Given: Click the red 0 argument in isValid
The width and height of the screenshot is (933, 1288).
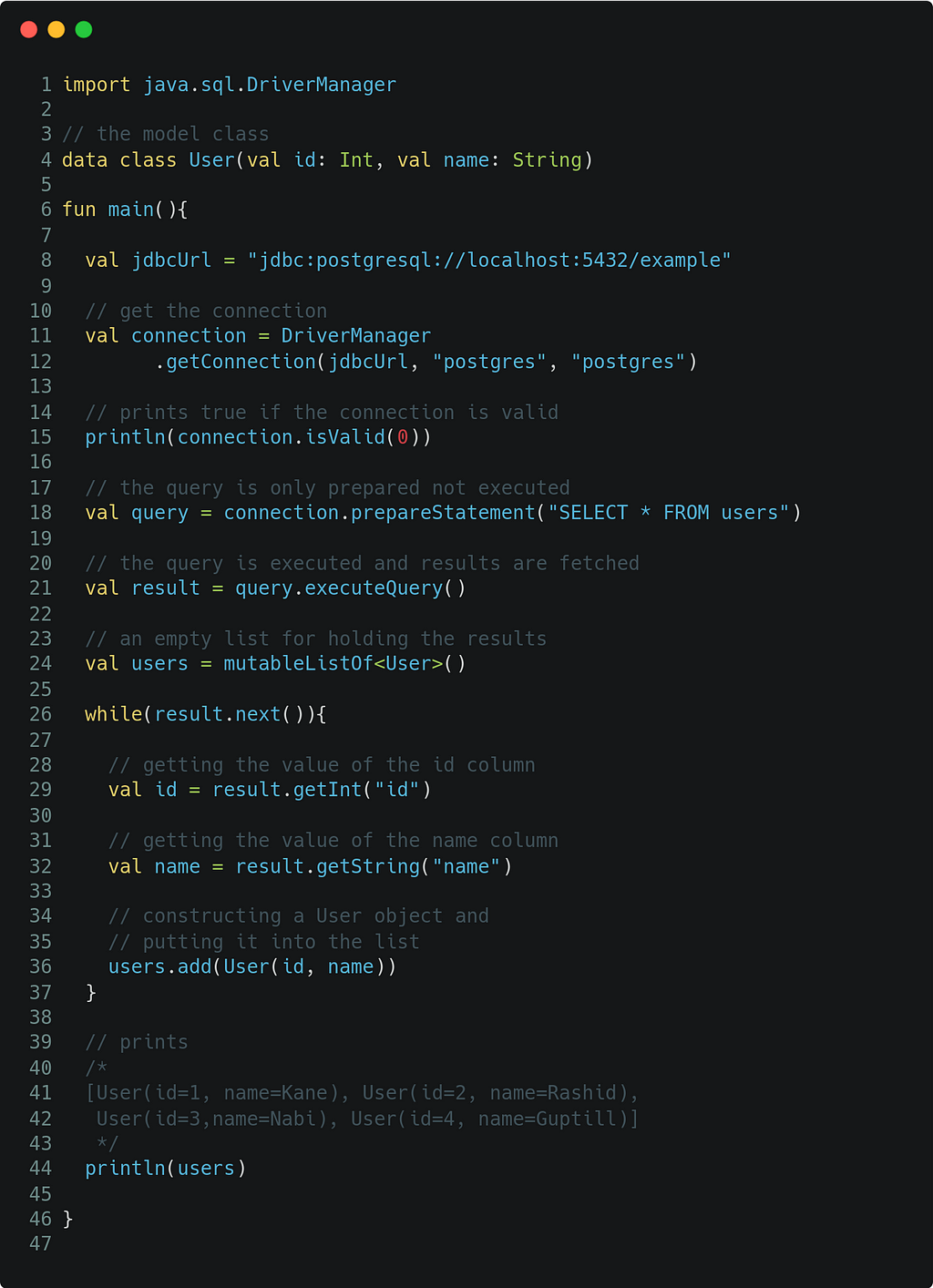Looking at the screenshot, I should [x=403, y=437].
